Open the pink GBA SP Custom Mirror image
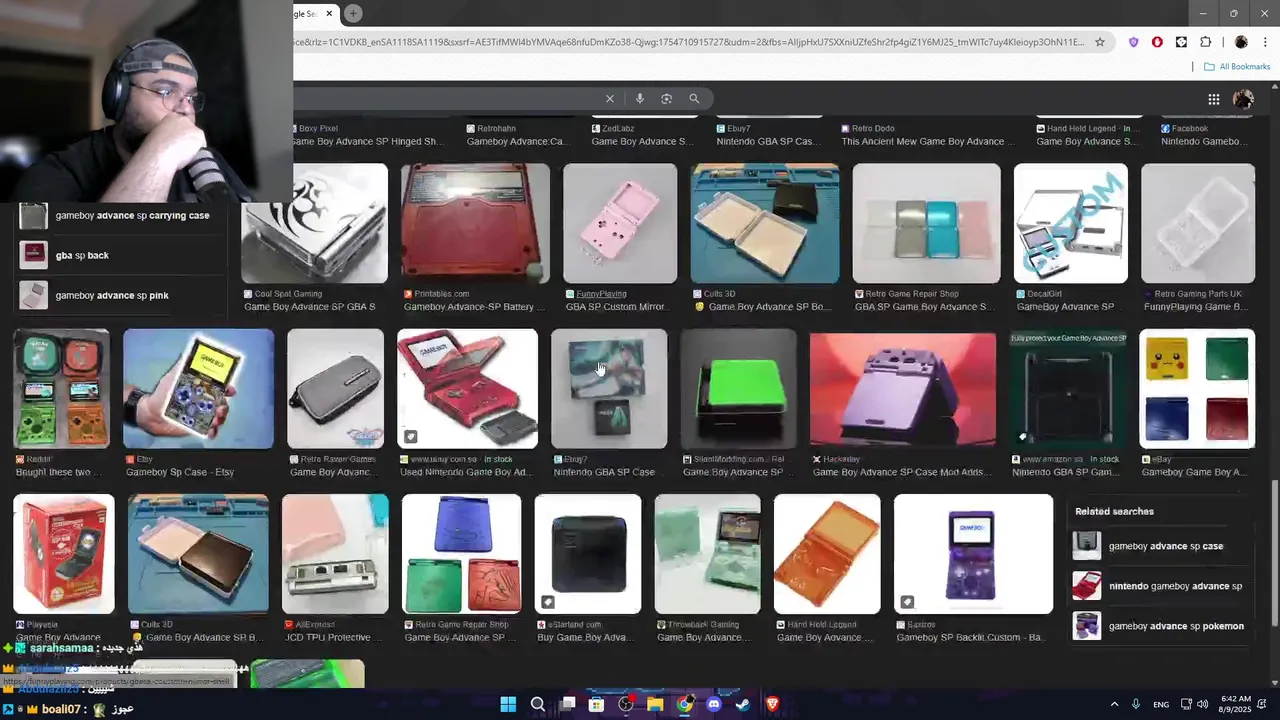 click(620, 224)
